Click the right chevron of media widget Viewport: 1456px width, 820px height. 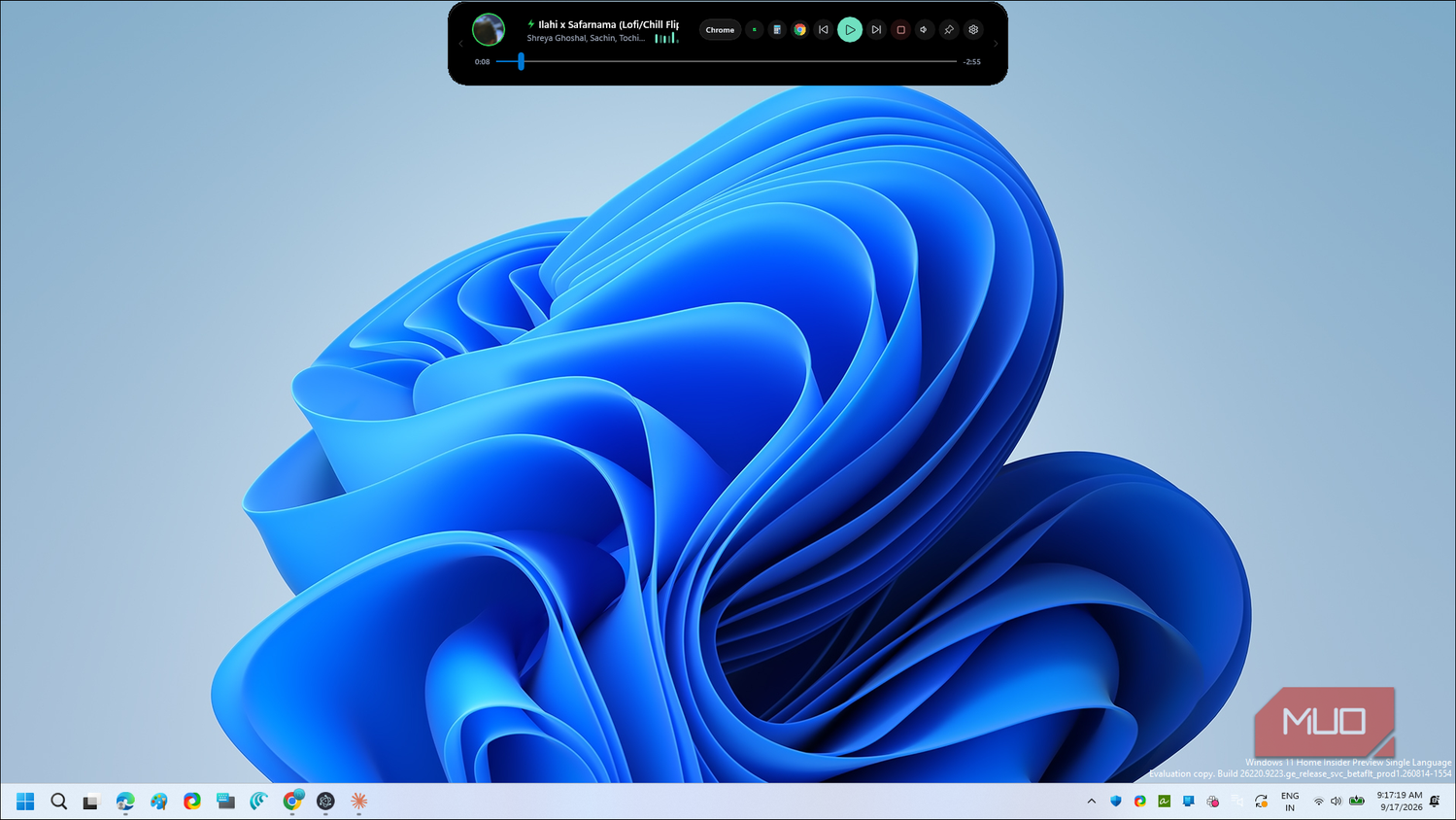996,43
